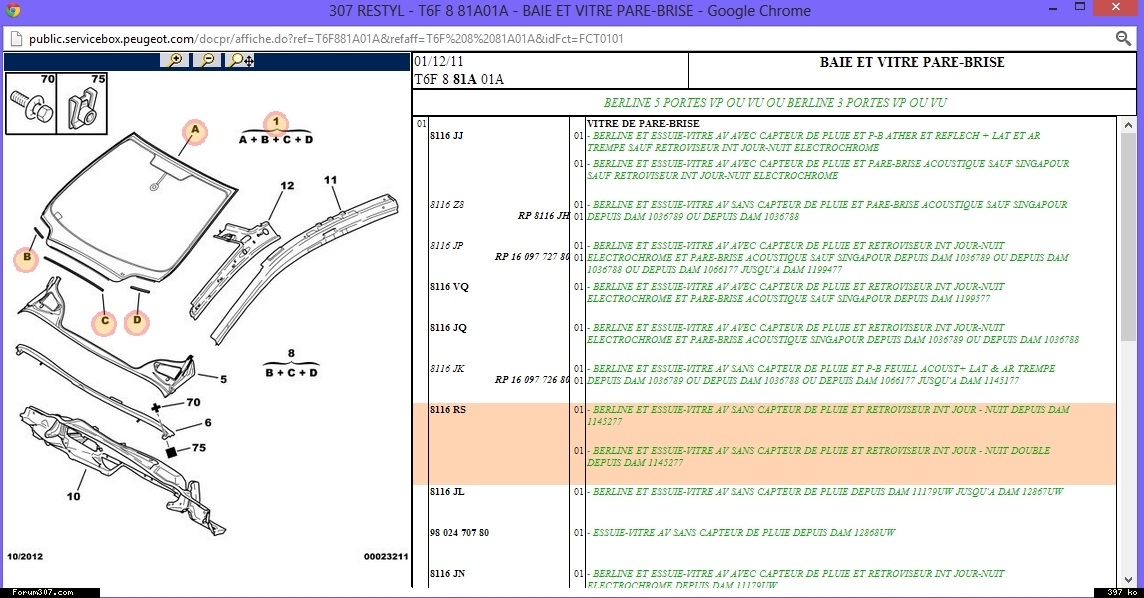1144x598 pixels.
Task: Click callout C marker on diagram
Action: click(103, 322)
